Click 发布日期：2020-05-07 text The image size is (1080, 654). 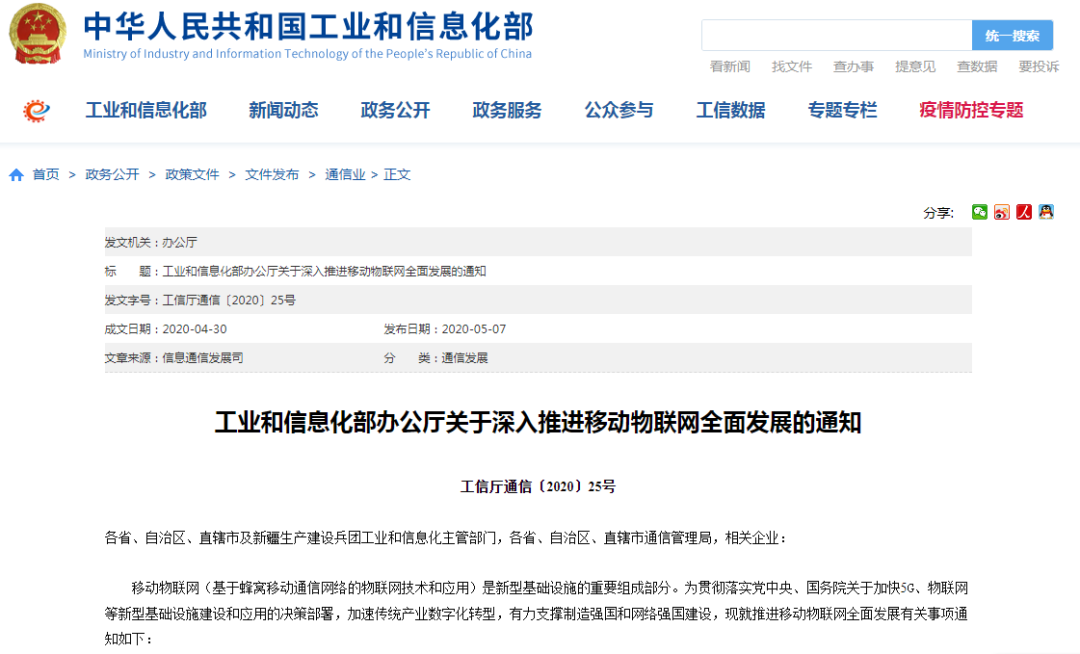[x=445, y=329]
